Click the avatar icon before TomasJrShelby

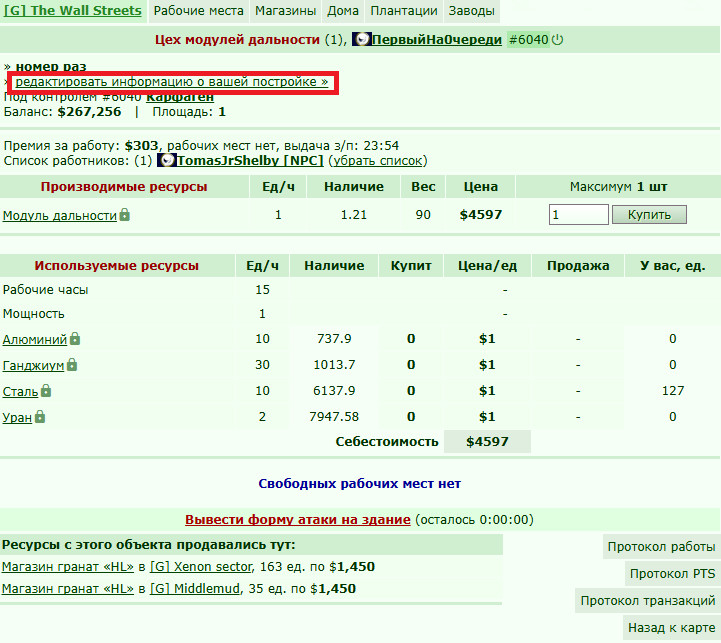(x=166, y=160)
